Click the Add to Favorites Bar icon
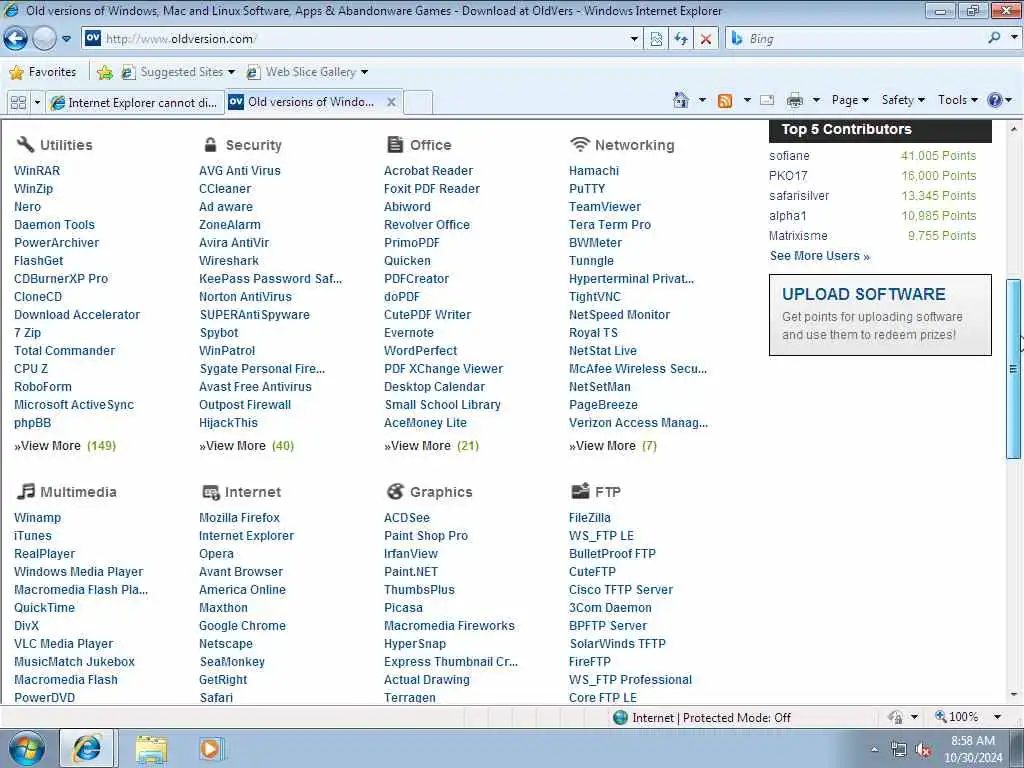The image size is (1024, 768). (x=104, y=72)
